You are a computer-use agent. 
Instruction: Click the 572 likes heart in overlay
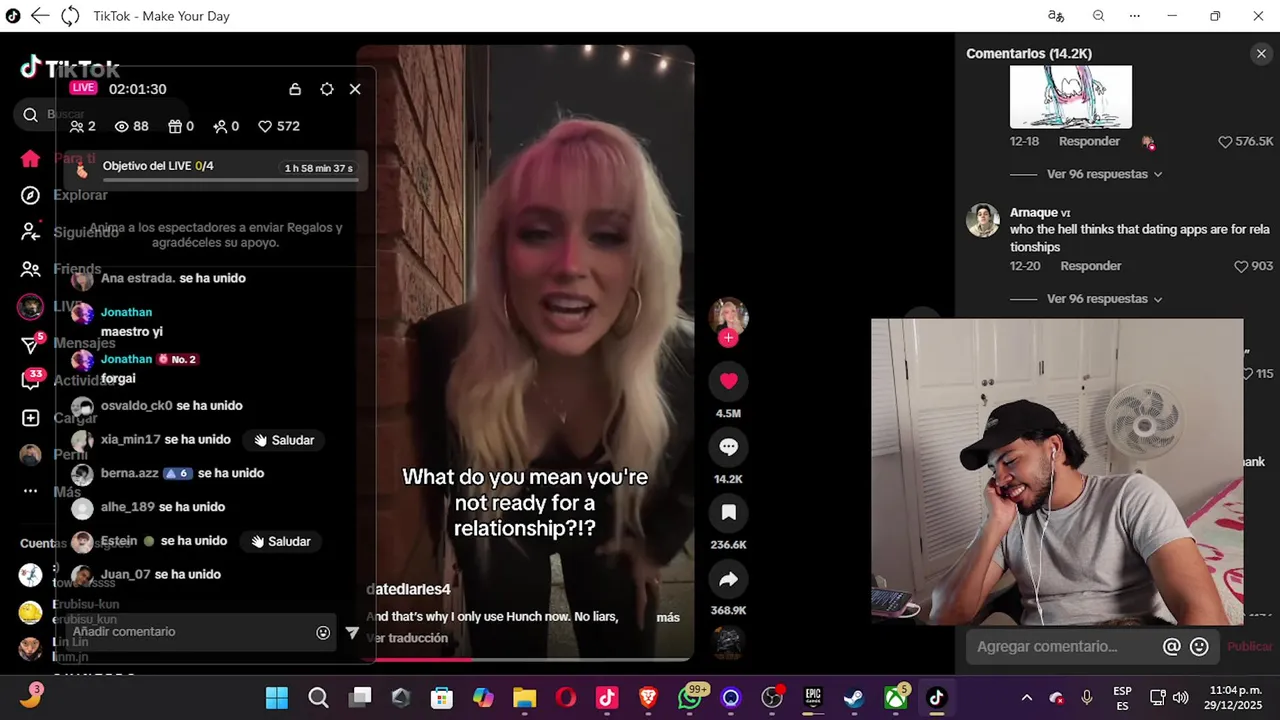pyautogui.click(x=279, y=126)
